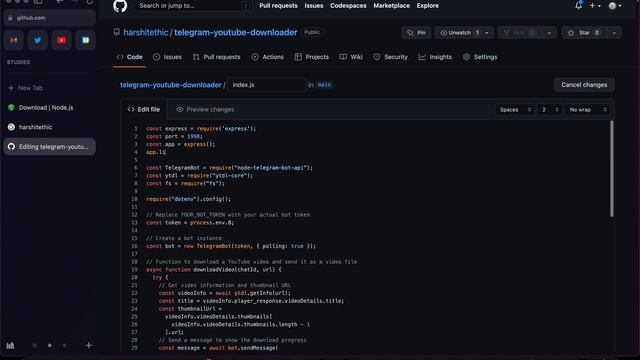Open the Actions tab
Viewport: 640px width, 360px height.
[268, 57]
